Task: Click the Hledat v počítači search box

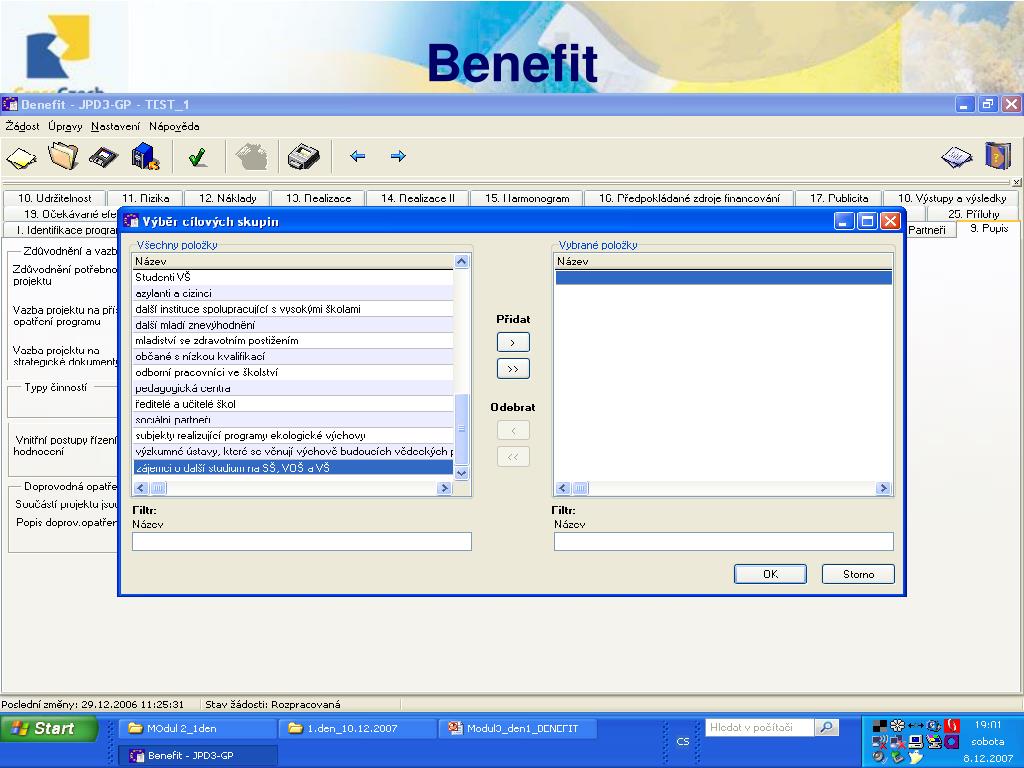Action: [760, 728]
